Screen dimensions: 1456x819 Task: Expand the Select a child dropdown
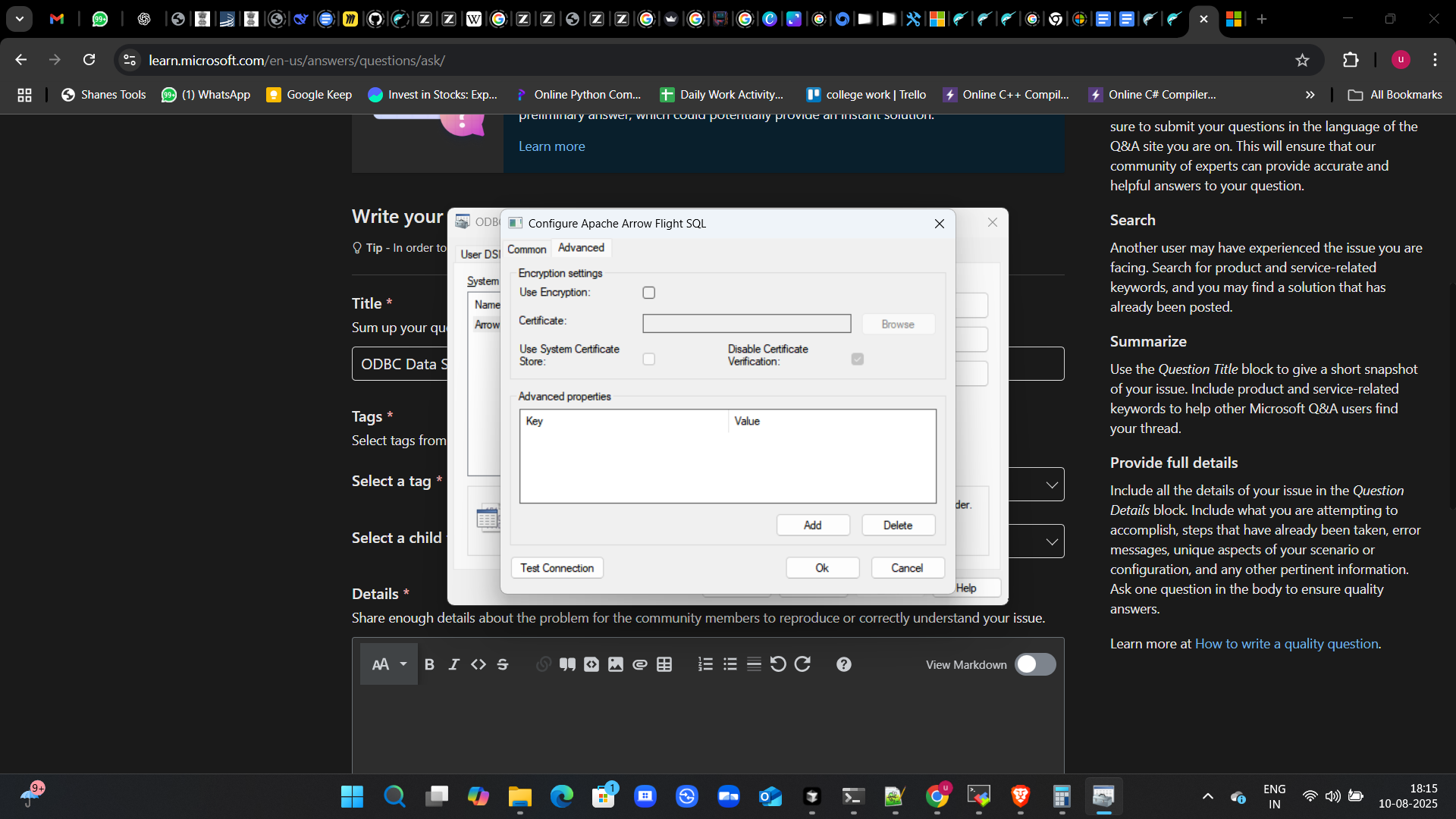pyautogui.click(x=1051, y=541)
